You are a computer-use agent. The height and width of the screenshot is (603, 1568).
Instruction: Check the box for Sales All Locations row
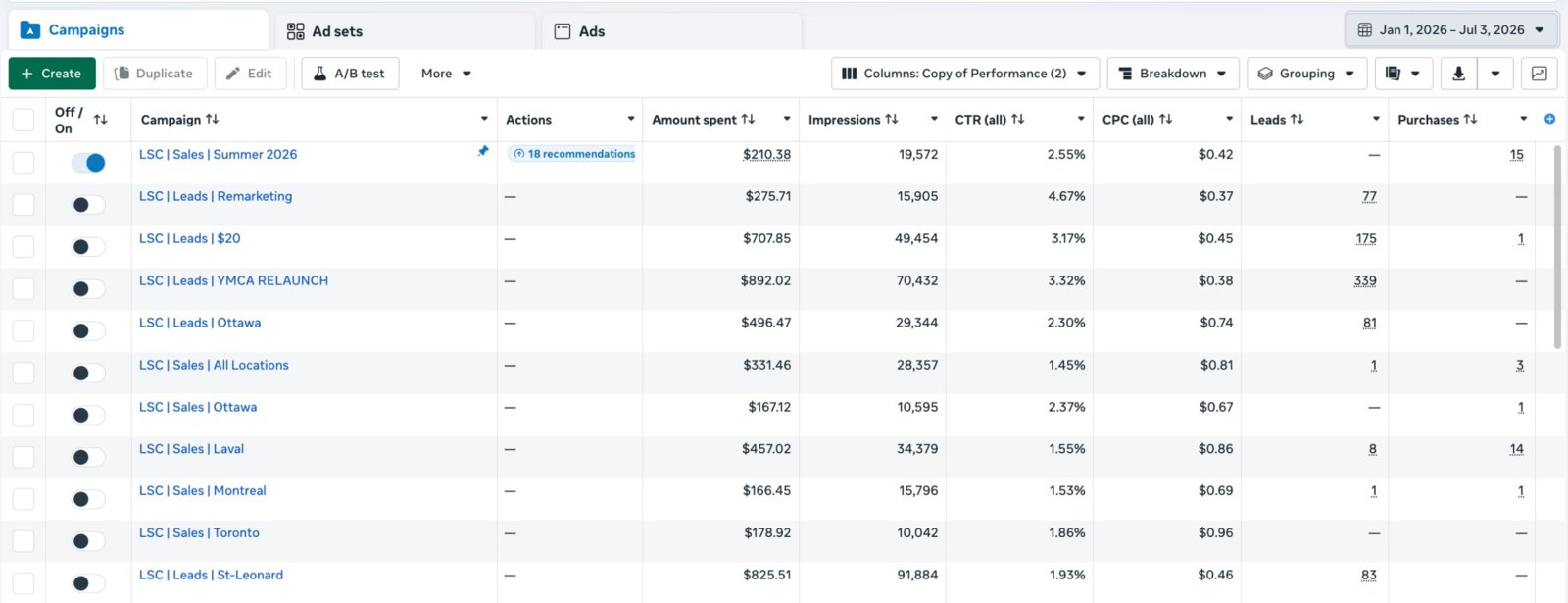click(23, 373)
